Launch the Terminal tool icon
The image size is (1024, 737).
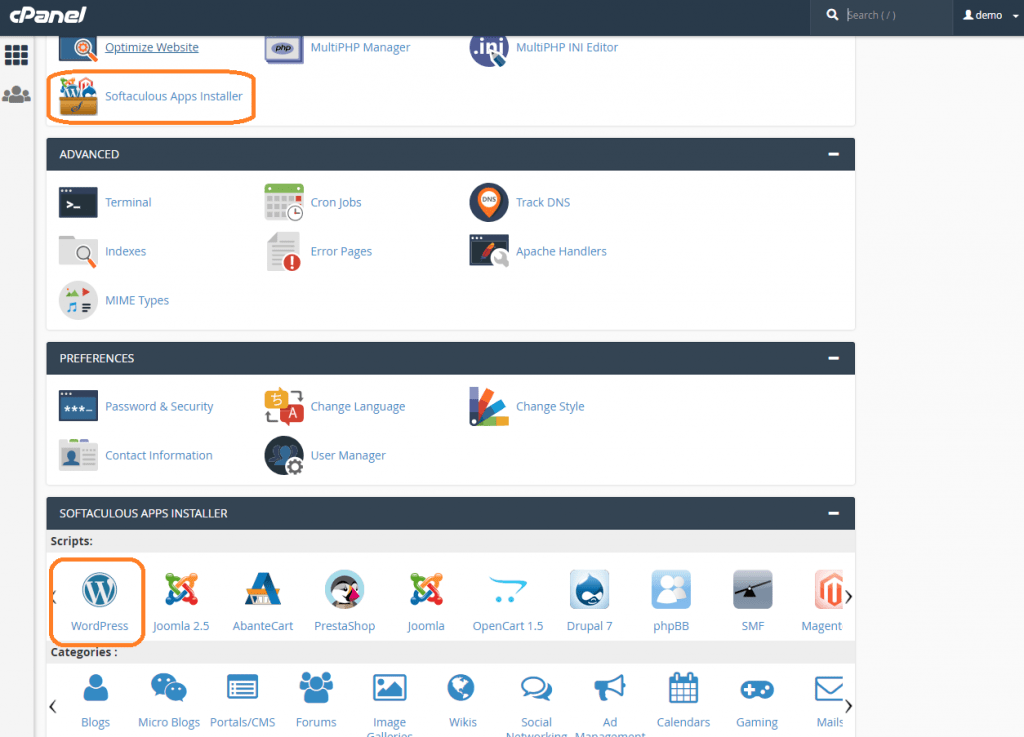click(x=128, y=202)
